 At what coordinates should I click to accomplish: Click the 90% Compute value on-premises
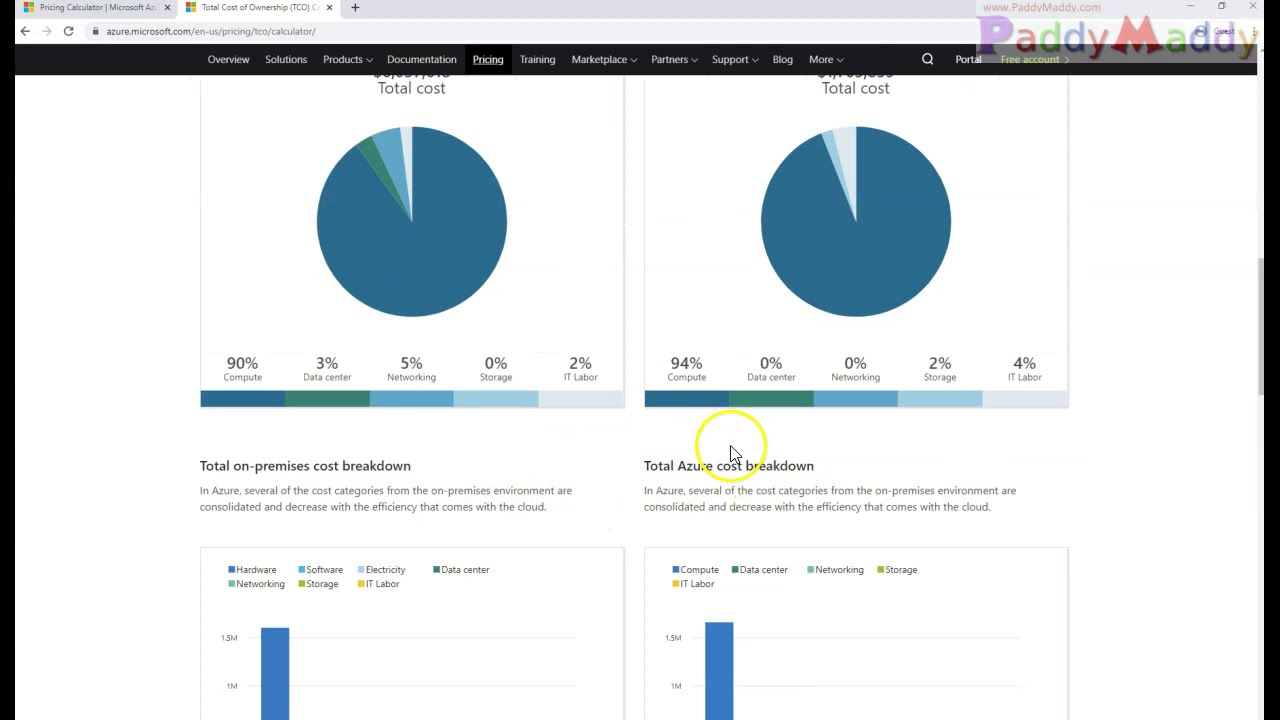242,363
